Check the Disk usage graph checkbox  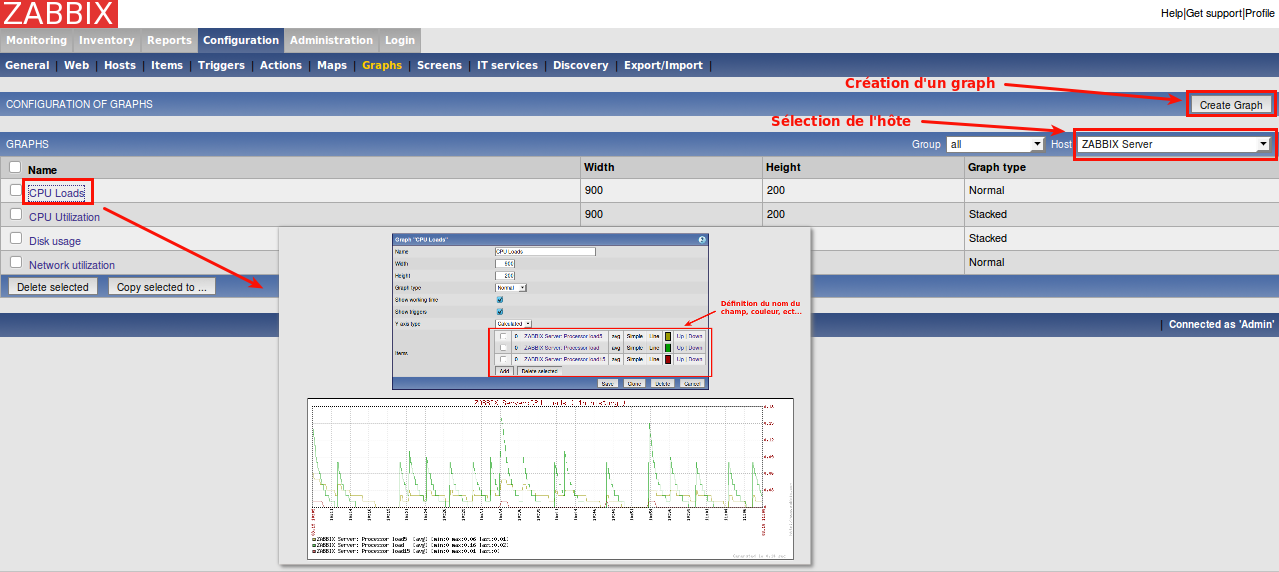tap(15, 238)
